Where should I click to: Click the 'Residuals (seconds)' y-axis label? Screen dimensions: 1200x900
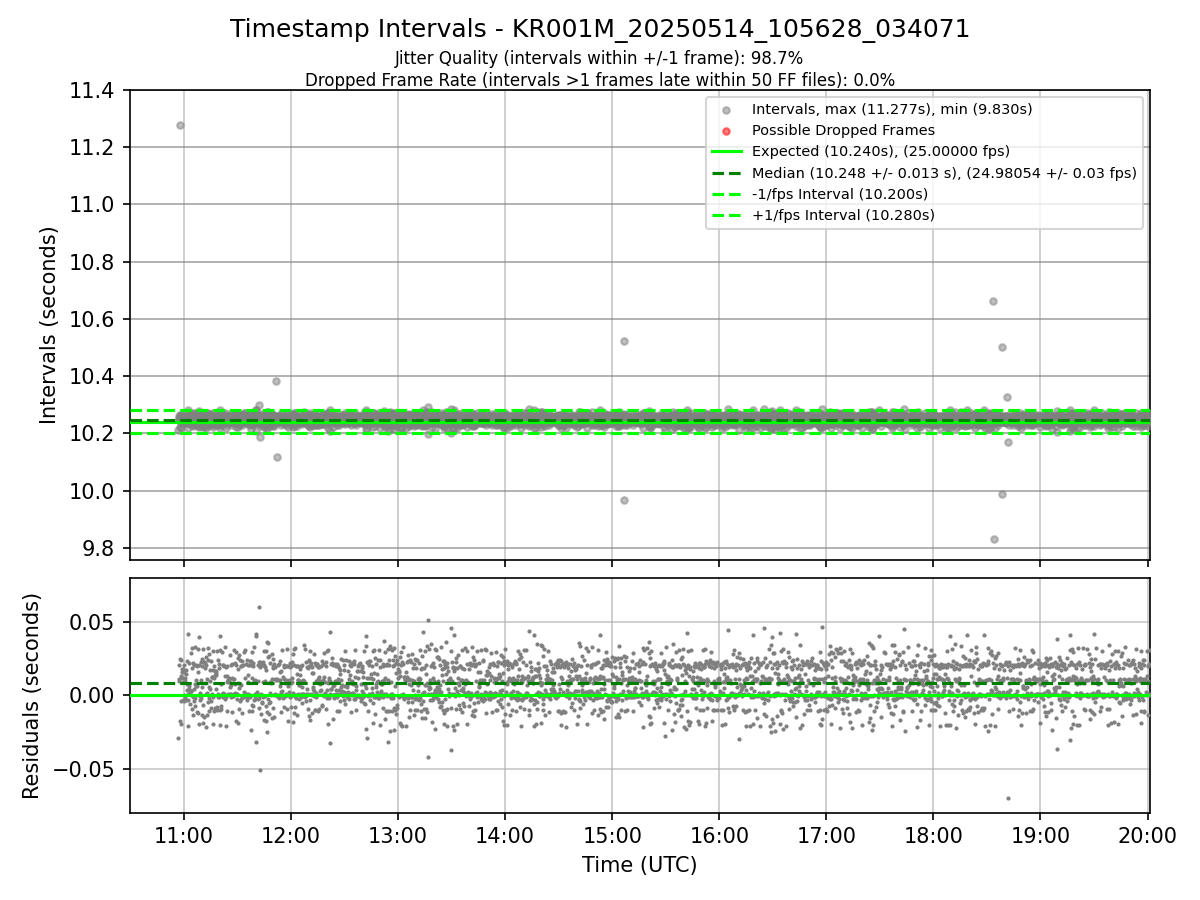32,696
